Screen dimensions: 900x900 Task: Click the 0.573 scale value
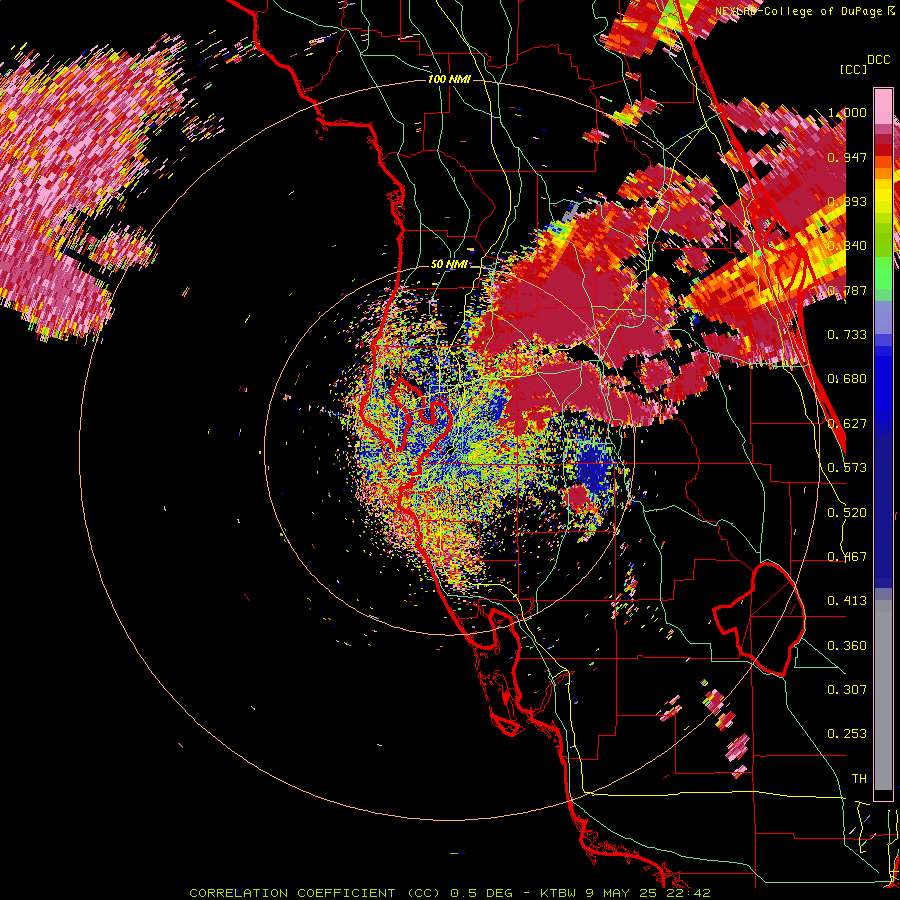point(847,468)
